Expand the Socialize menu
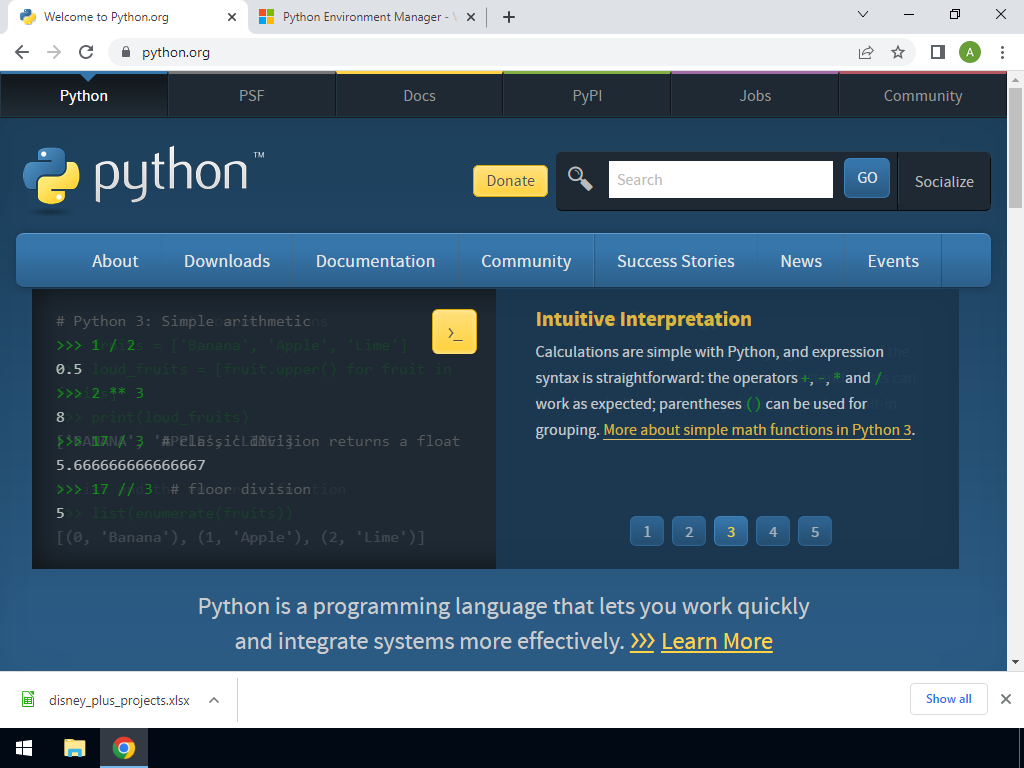 tap(943, 181)
